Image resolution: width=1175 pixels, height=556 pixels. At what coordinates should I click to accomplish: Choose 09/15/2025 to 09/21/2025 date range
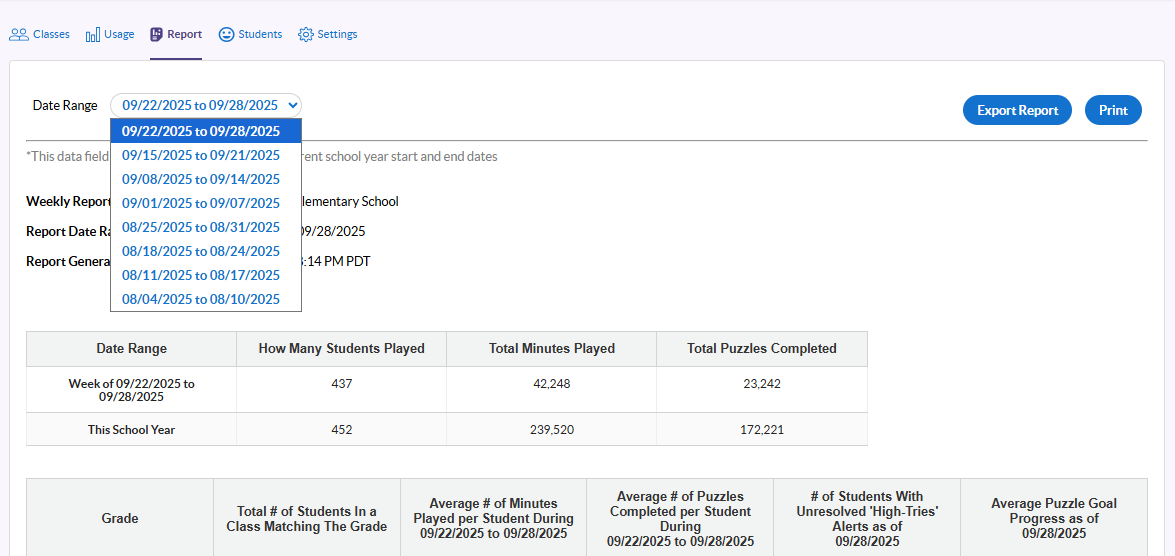pos(206,155)
